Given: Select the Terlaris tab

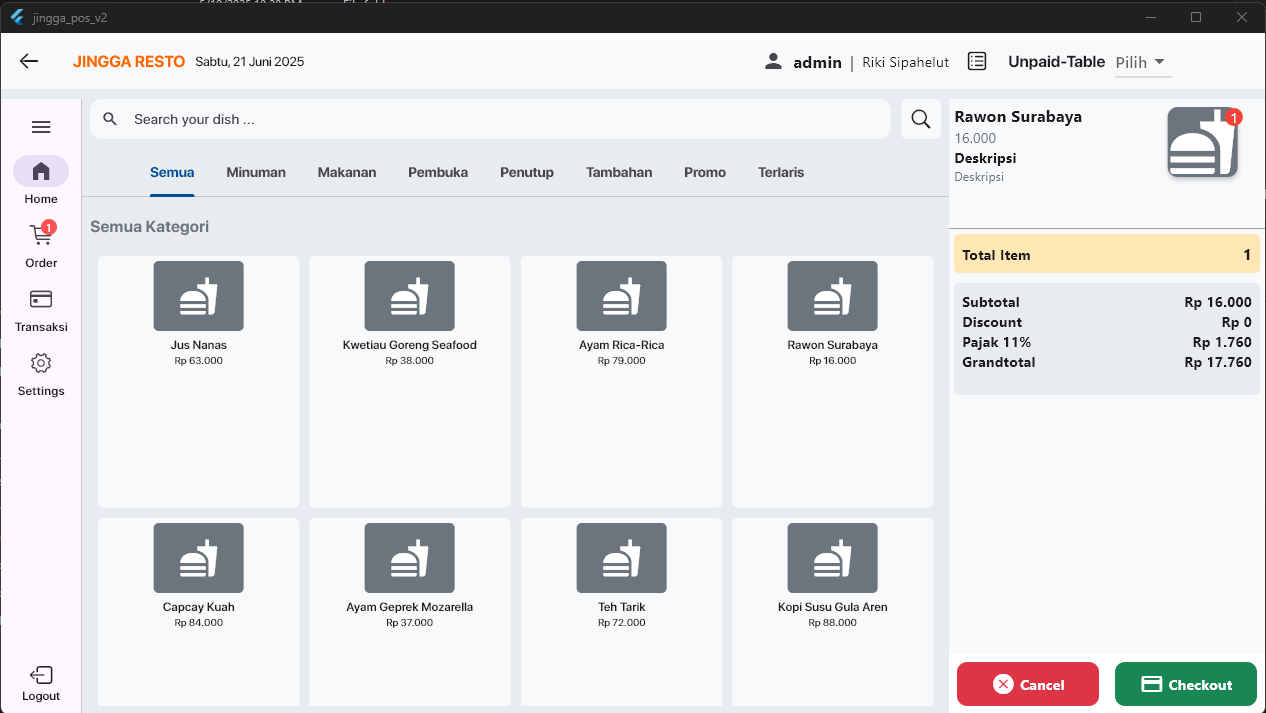Looking at the screenshot, I should pyautogui.click(x=781, y=172).
